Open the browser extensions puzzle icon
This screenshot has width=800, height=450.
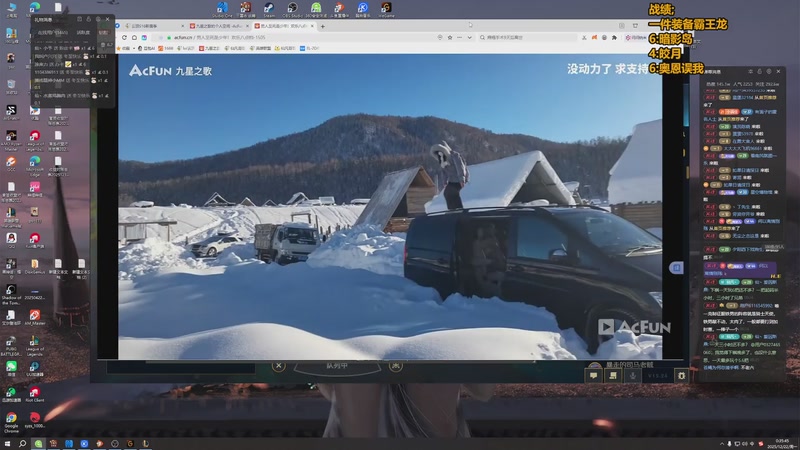pos(614,38)
